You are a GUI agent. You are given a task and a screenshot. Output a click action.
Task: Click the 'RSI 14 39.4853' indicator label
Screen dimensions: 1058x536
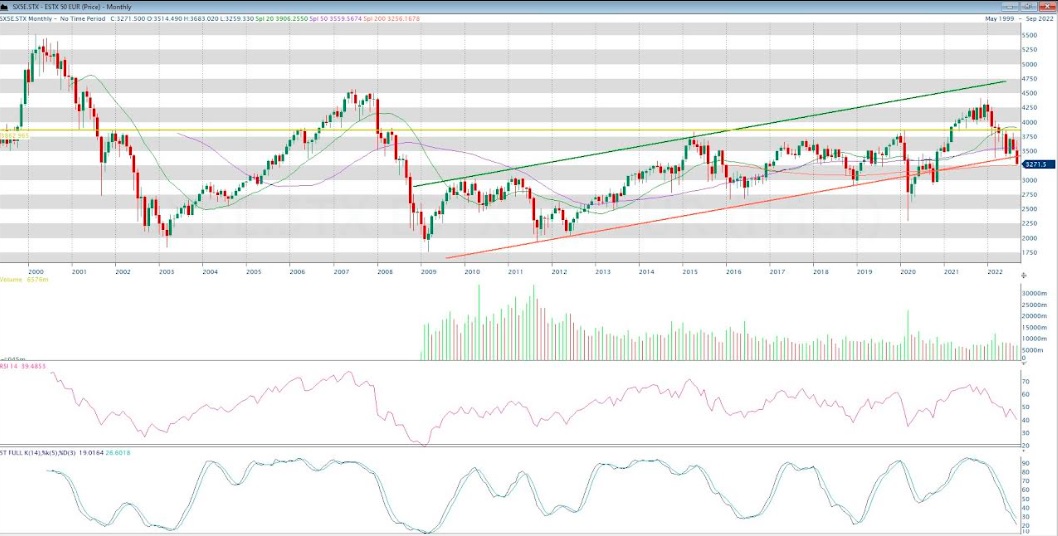tap(22, 368)
